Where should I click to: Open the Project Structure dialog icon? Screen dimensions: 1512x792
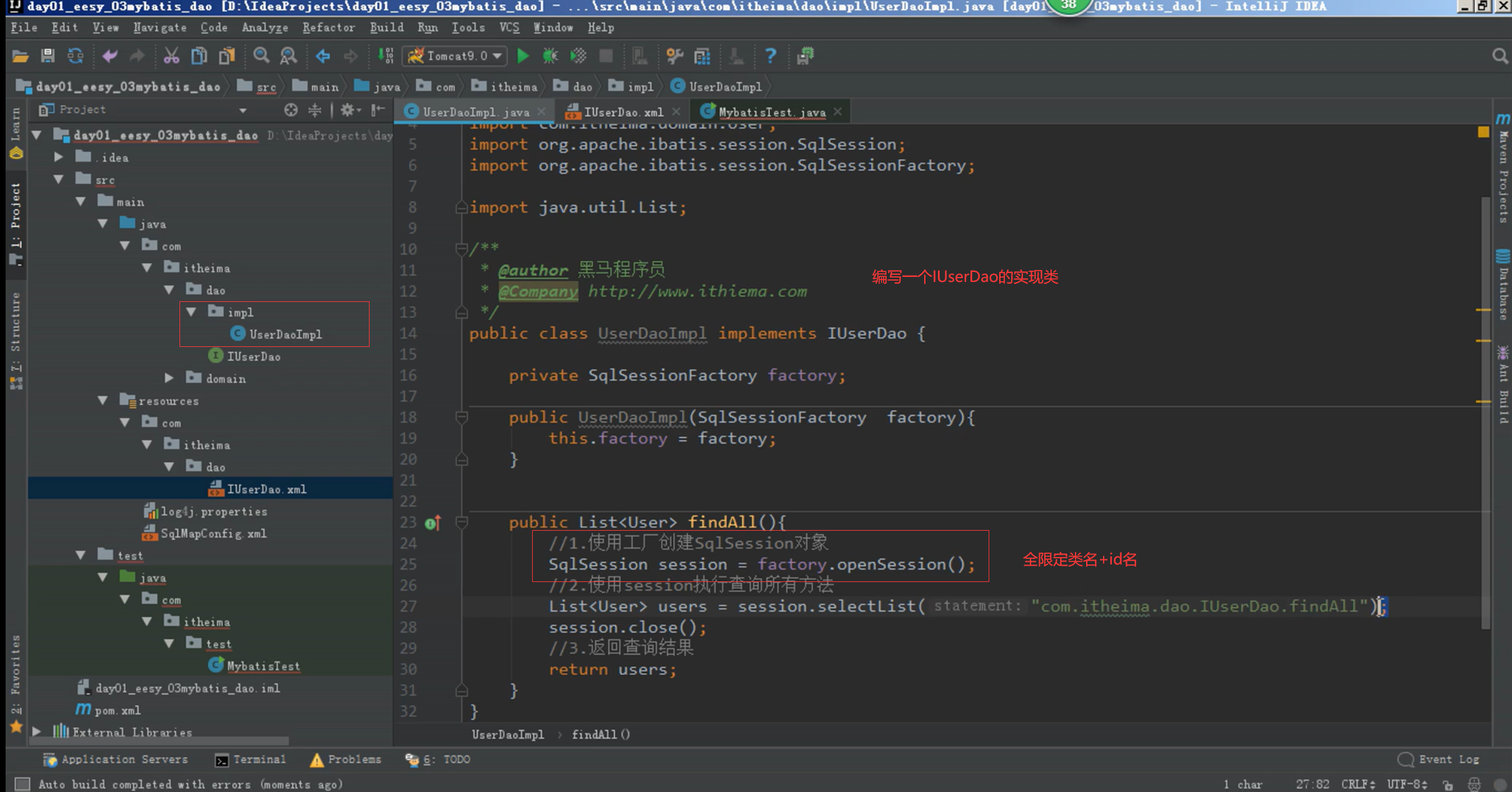[x=702, y=56]
